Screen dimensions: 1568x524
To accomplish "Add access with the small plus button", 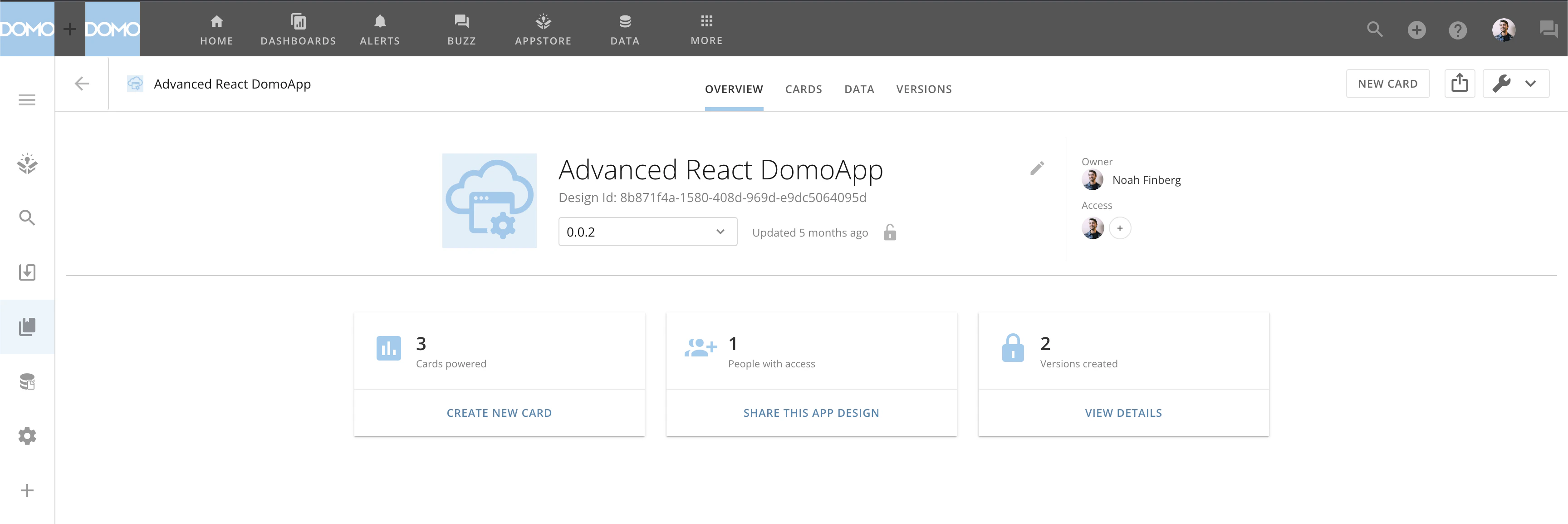I will [1119, 228].
